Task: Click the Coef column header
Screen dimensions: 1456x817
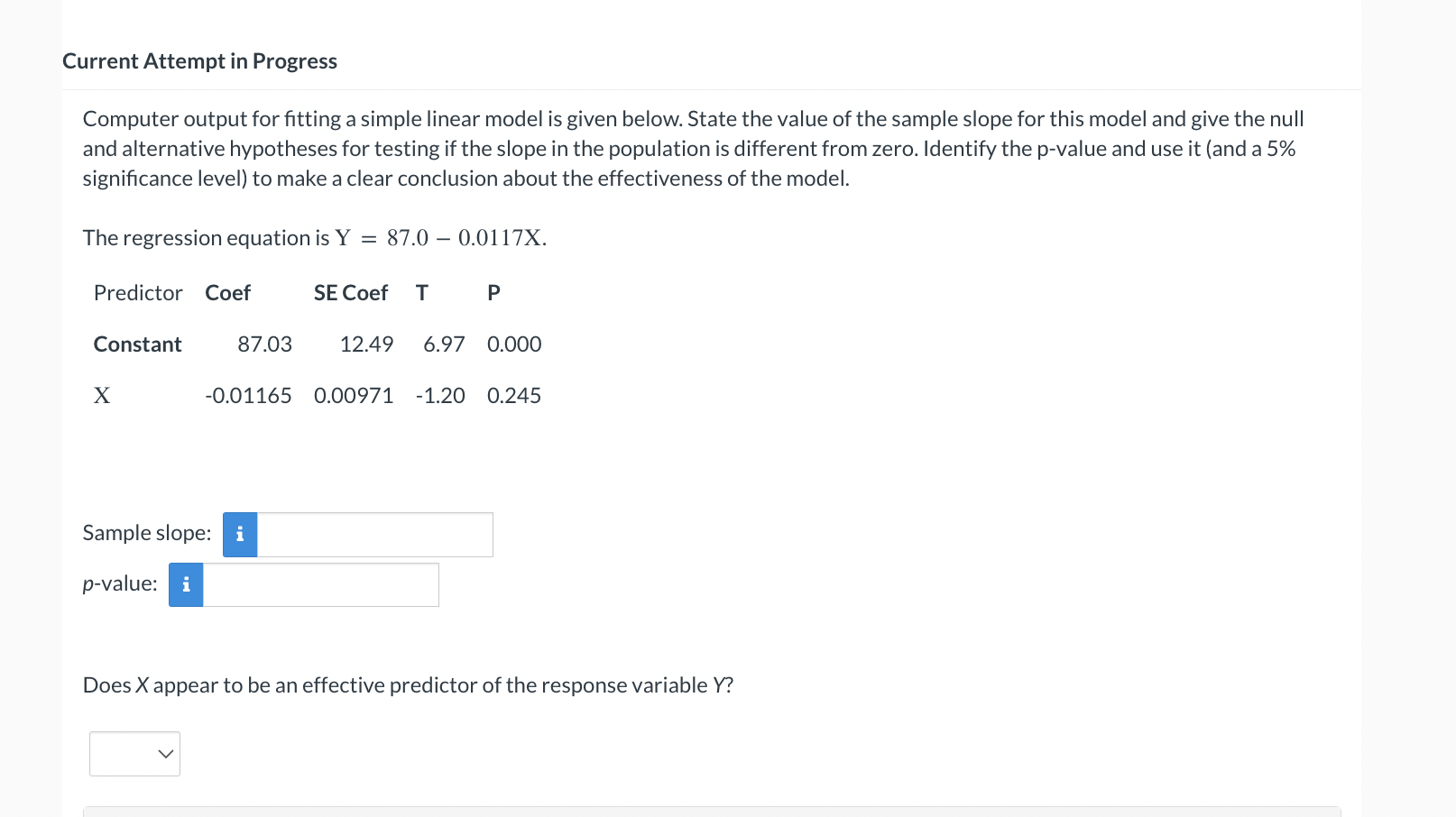Action: (227, 293)
